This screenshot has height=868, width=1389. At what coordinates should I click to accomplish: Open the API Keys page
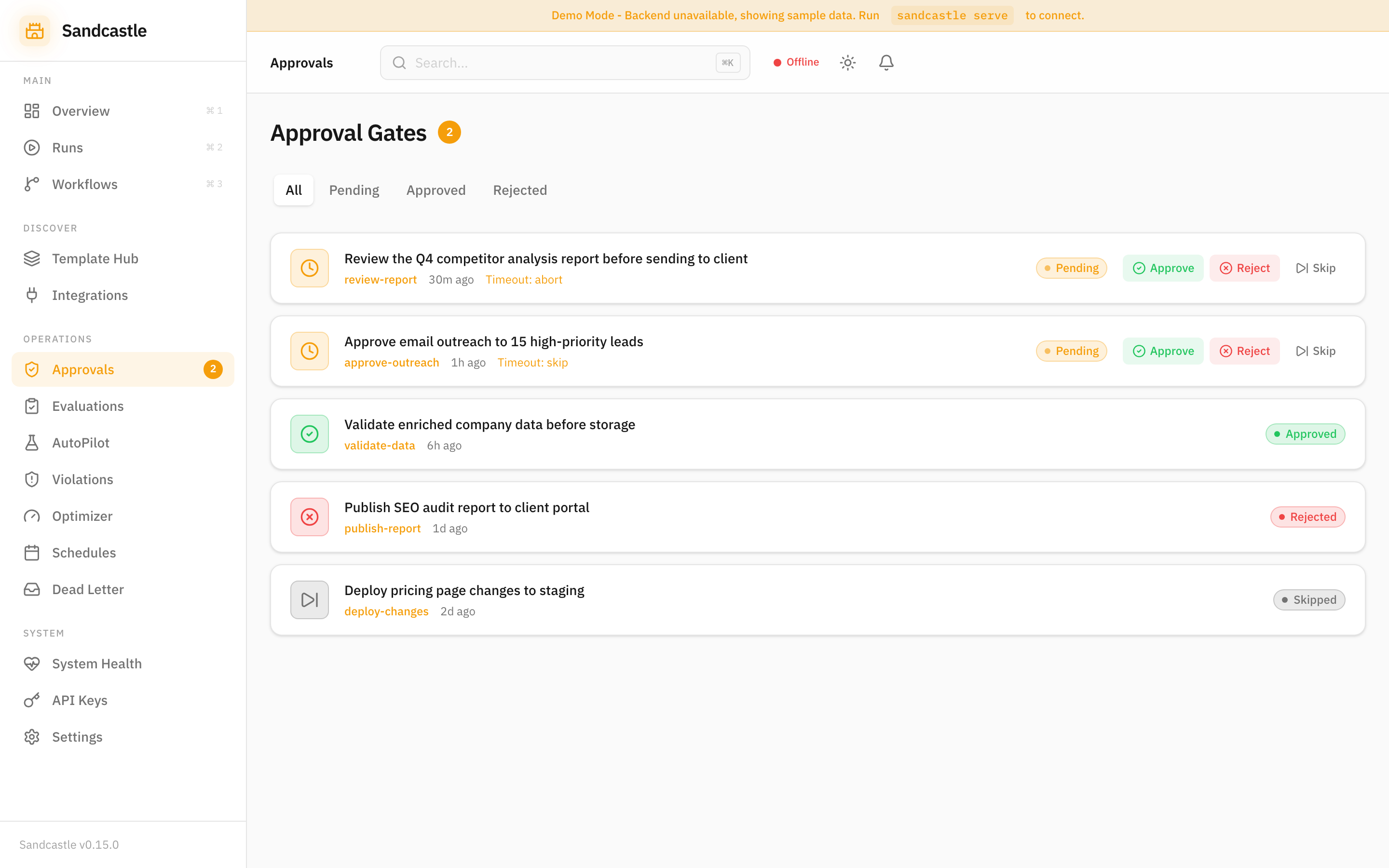(79, 700)
